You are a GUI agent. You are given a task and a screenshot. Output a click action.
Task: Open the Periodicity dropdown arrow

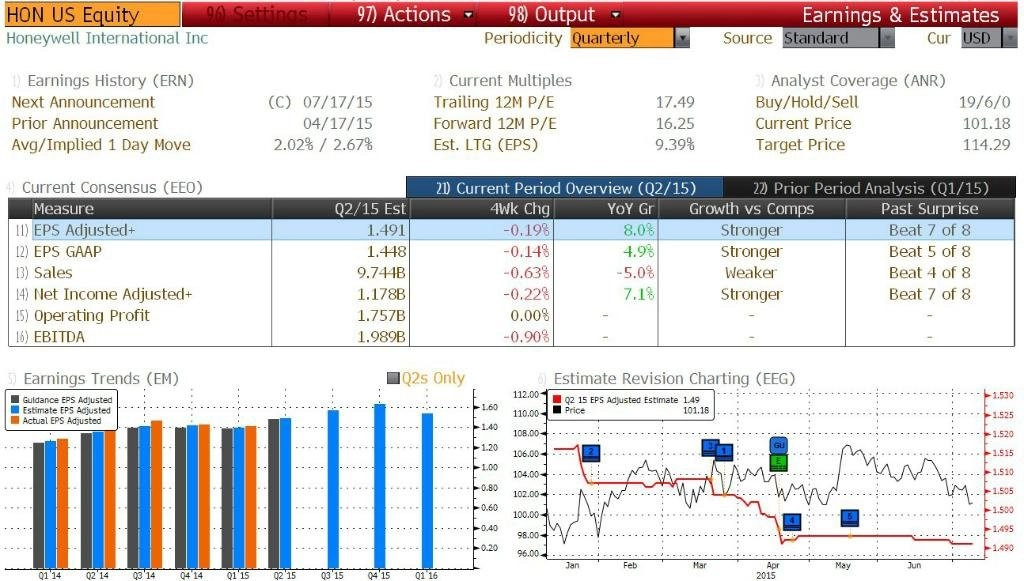tap(682, 39)
